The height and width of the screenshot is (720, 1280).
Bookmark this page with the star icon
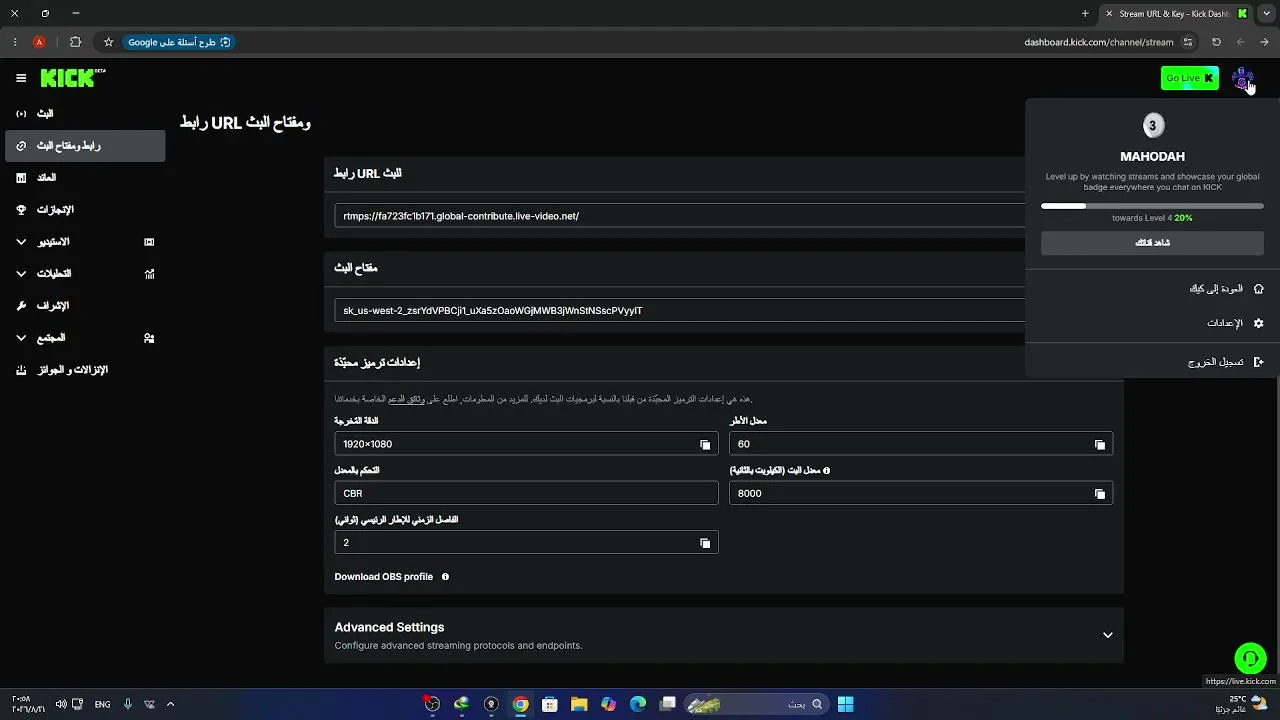click(108, 42)
